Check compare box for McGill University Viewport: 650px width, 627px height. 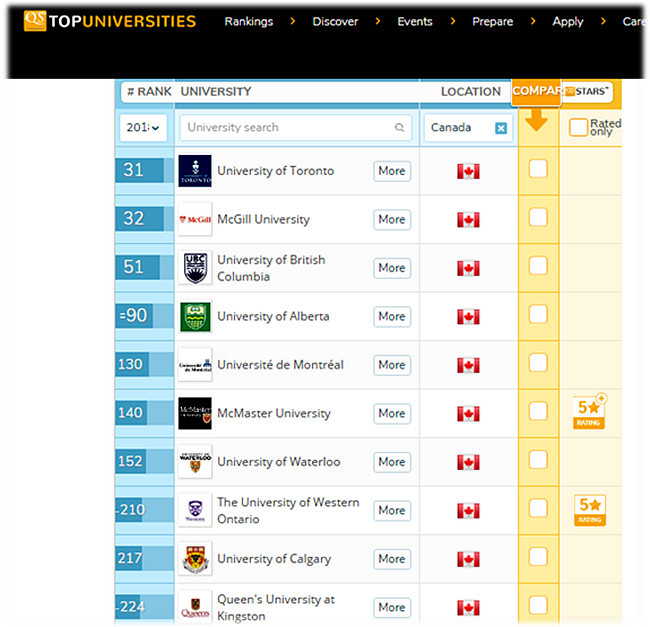coord(538,217)
